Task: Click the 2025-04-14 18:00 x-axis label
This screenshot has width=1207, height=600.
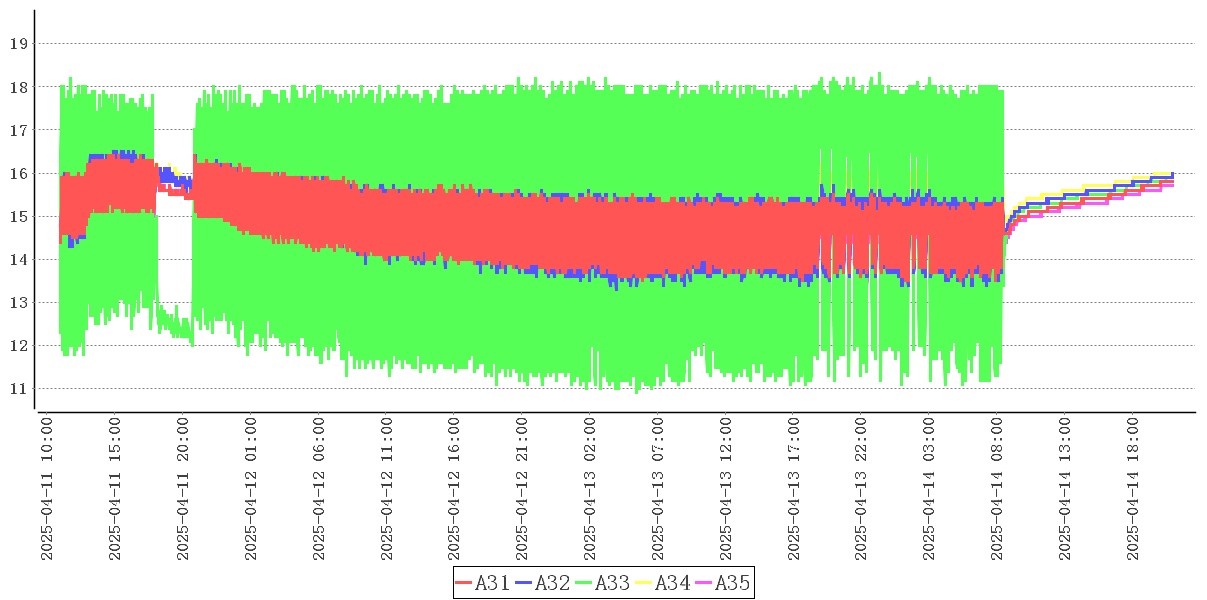Action: pyautogui.click(x=1135, y=489)
